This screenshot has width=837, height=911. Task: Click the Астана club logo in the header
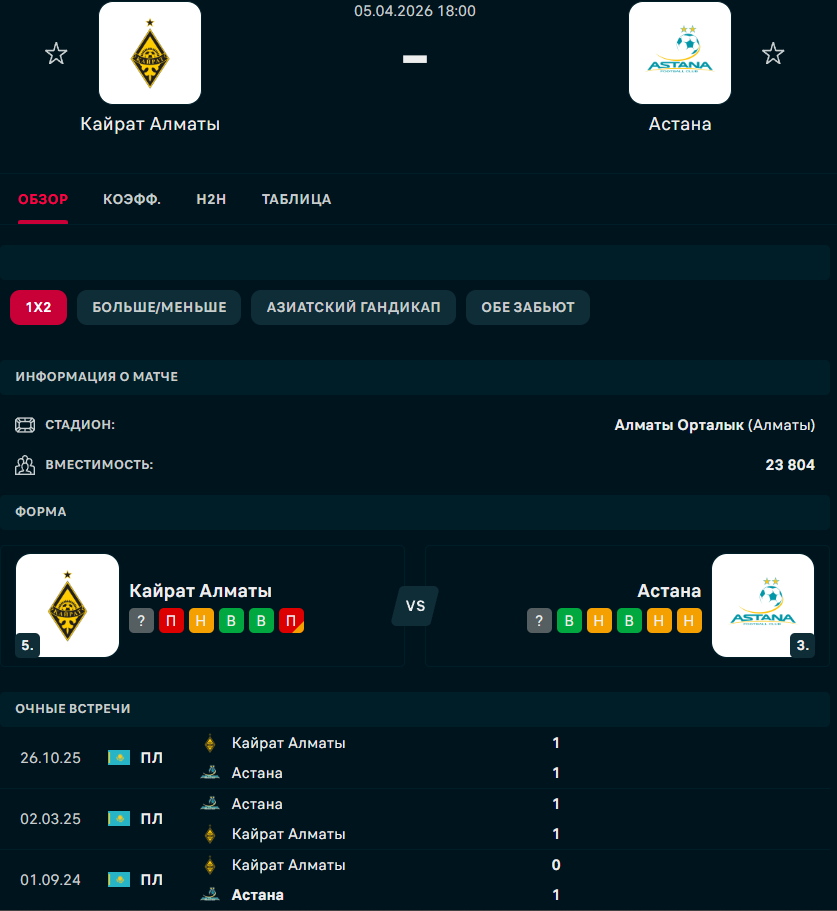point(680,54)
